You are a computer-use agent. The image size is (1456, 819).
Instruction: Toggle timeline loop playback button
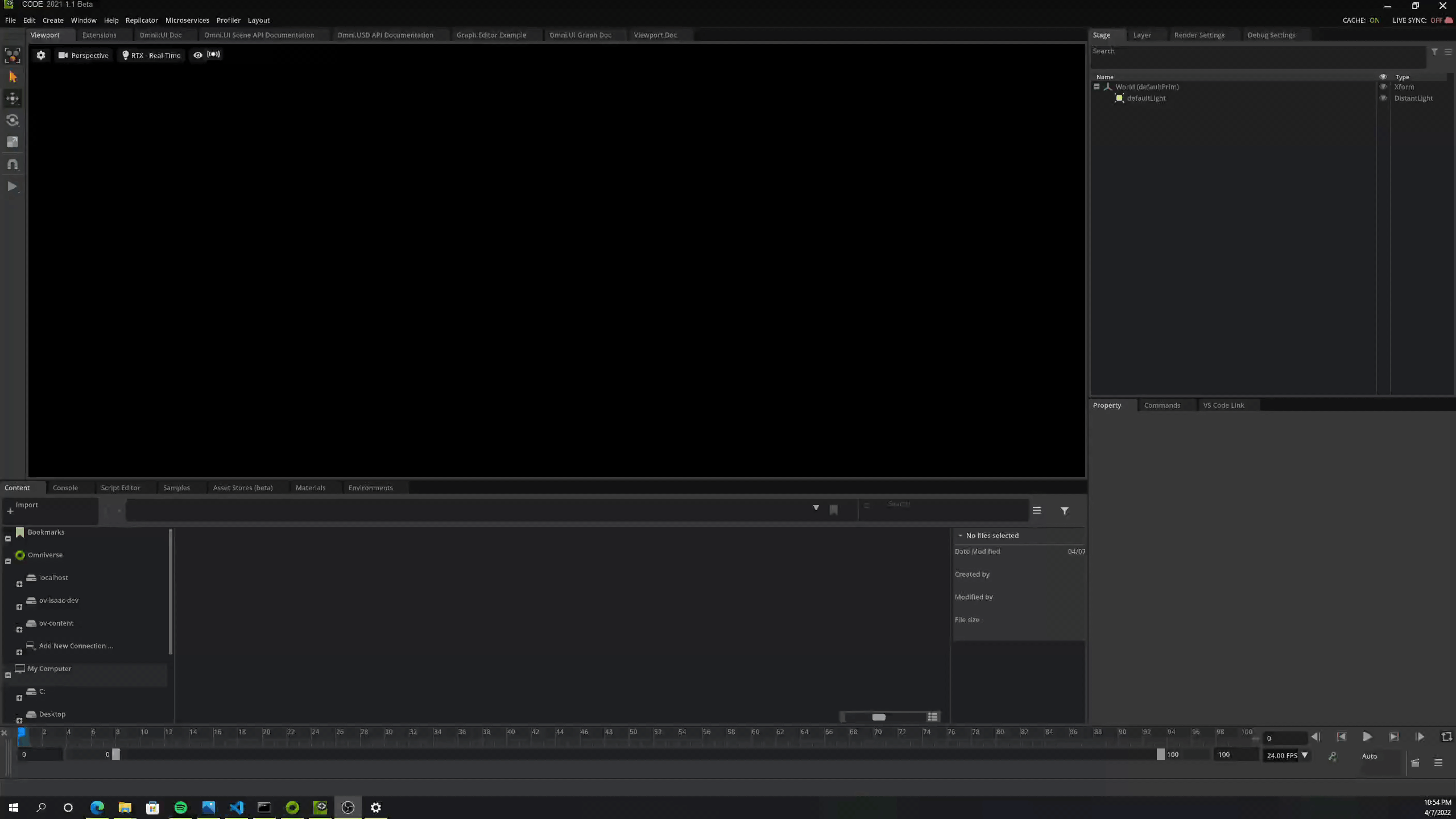pyautogui.click(x=1446, y=737)
